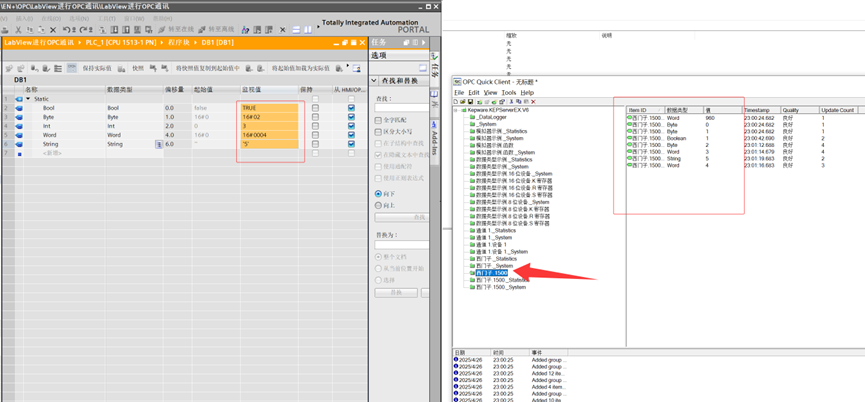
Task: Click the 保持实际值 keep actual values button
Action: [x=97, y=68]
